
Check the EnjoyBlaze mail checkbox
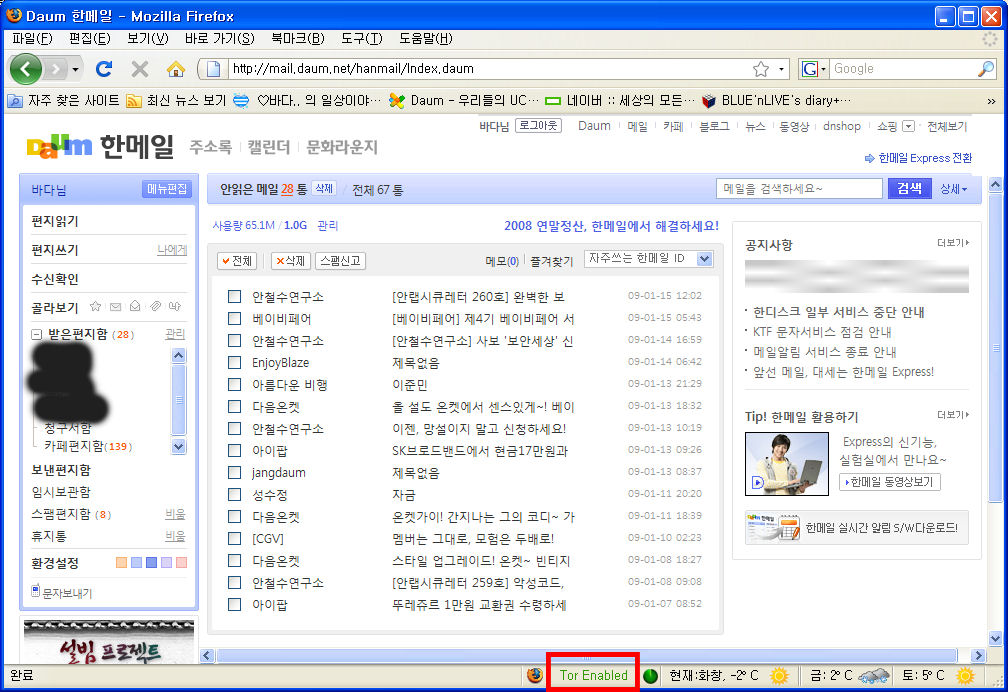235,363
